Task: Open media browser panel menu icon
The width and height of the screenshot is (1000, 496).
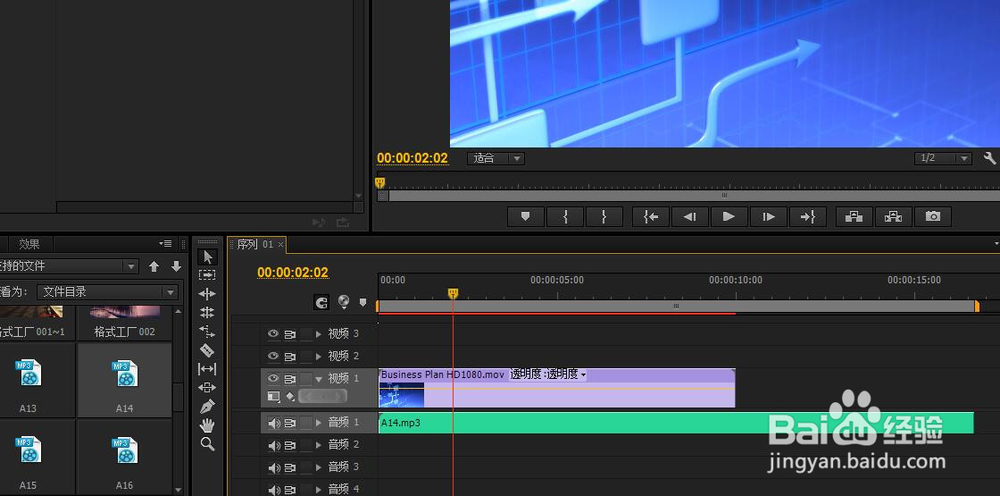Action: pos(165,244)
